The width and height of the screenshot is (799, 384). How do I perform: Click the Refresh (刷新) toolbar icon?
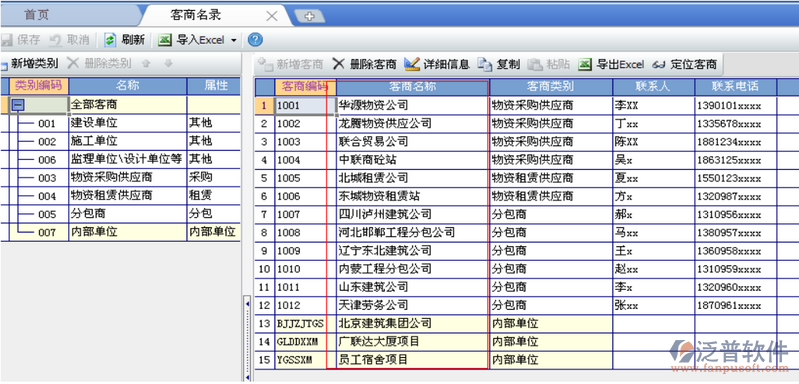110,40
